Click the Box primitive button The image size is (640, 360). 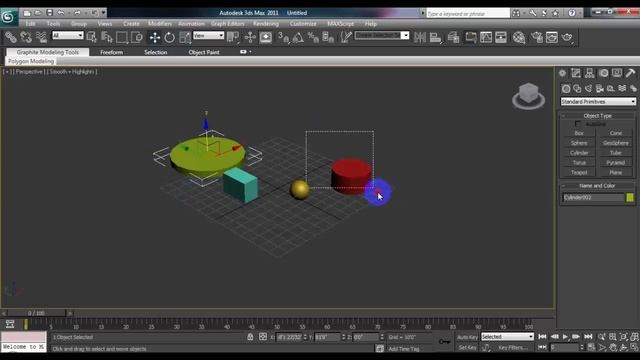point(579,133)
